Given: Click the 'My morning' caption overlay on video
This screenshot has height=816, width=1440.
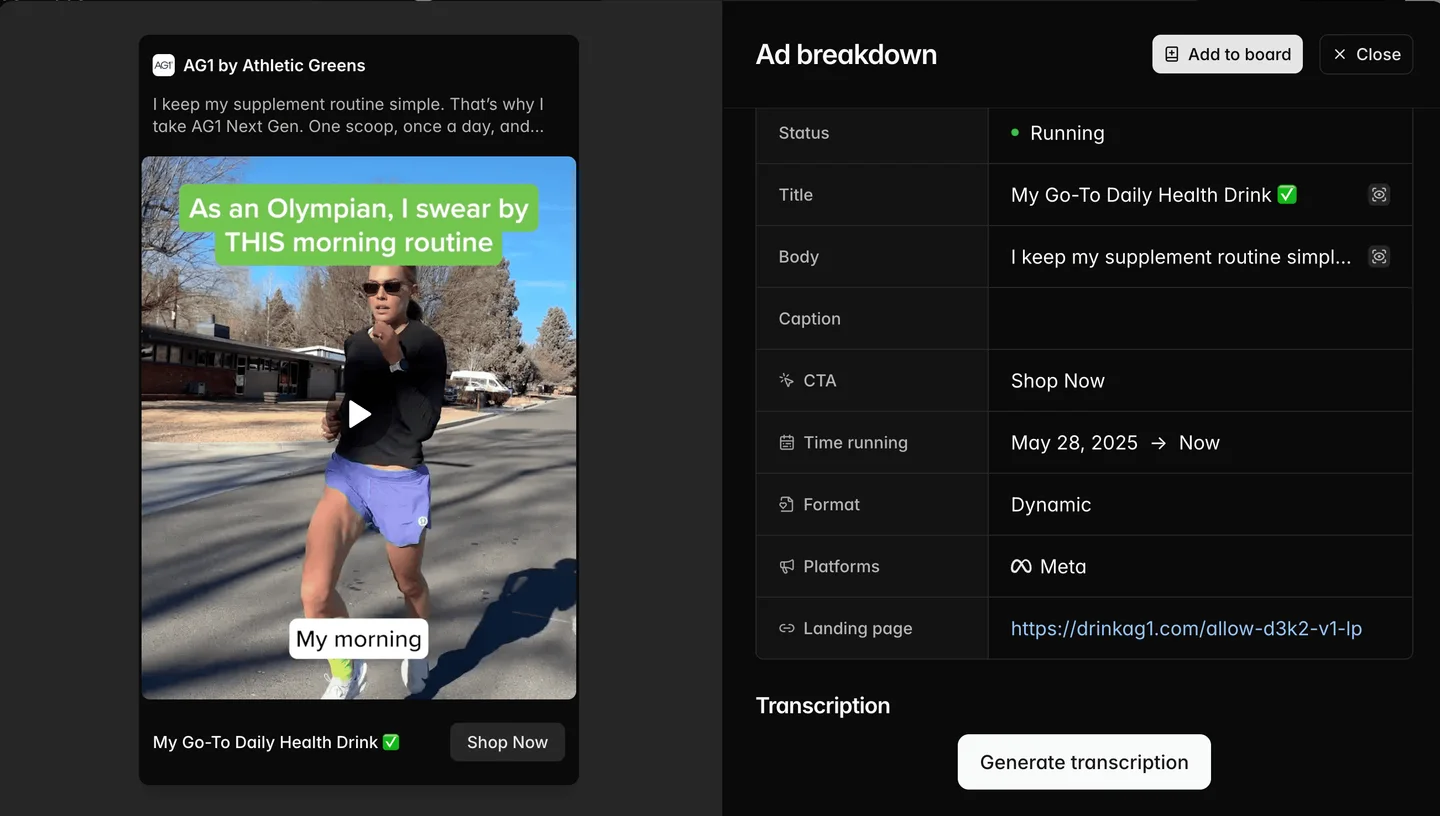Looking at the screenshot, I should pos(359,639).
